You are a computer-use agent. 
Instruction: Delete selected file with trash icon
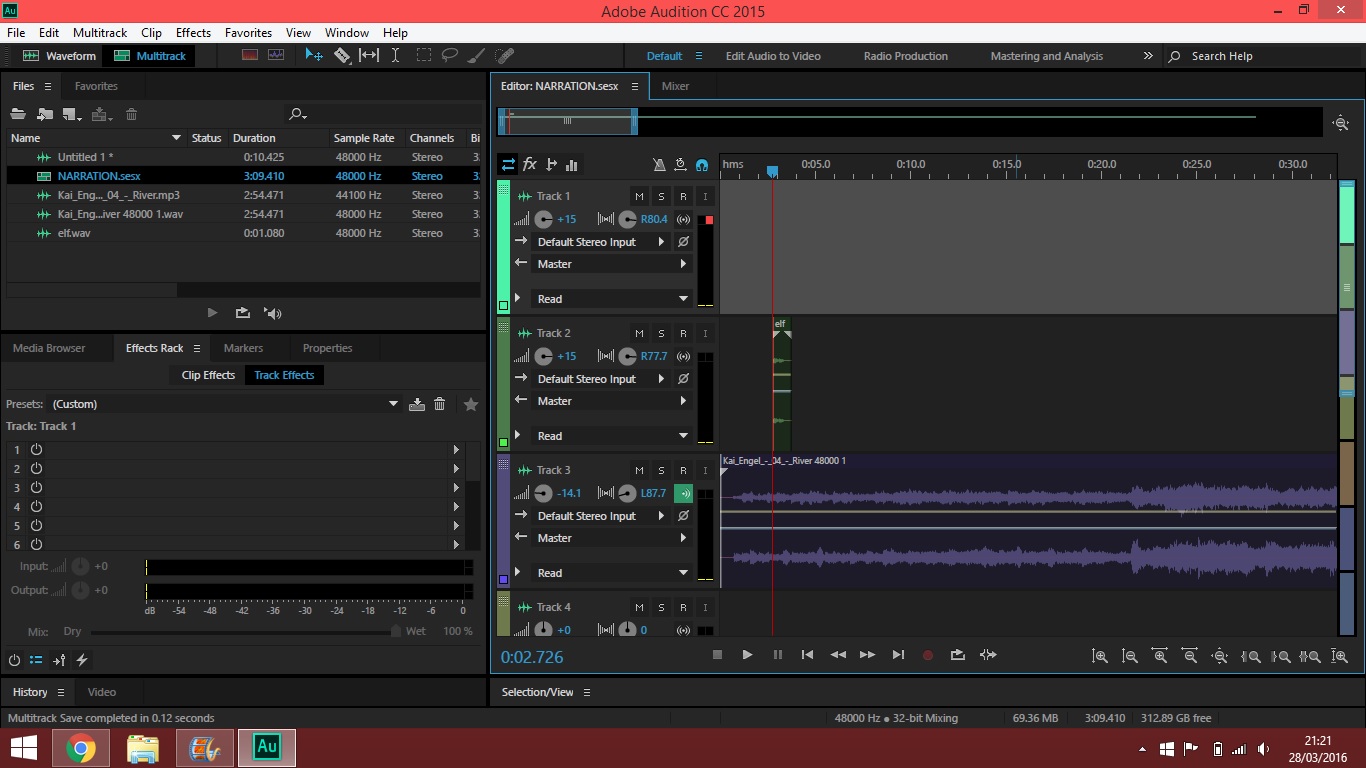131,115
